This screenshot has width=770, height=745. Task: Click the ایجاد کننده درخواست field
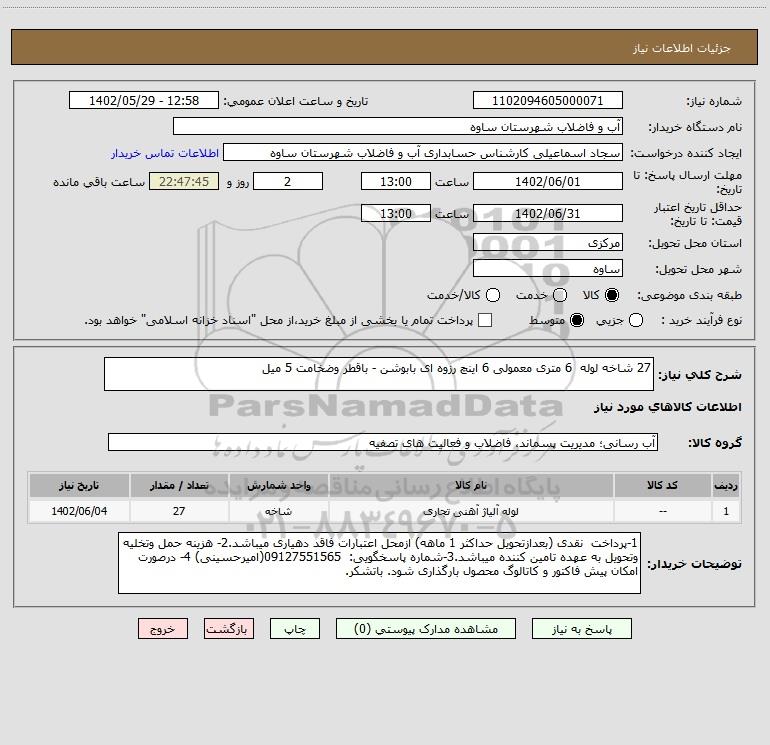pyautogui.click(x=423, y=153)
